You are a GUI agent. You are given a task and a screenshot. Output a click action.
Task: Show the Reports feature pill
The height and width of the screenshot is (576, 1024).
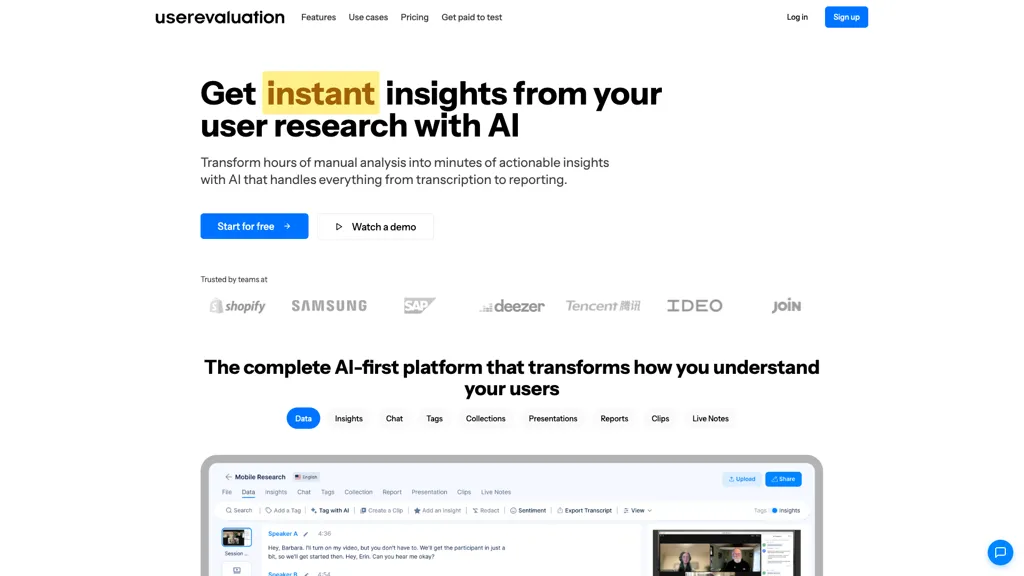(x=615, y=419)
